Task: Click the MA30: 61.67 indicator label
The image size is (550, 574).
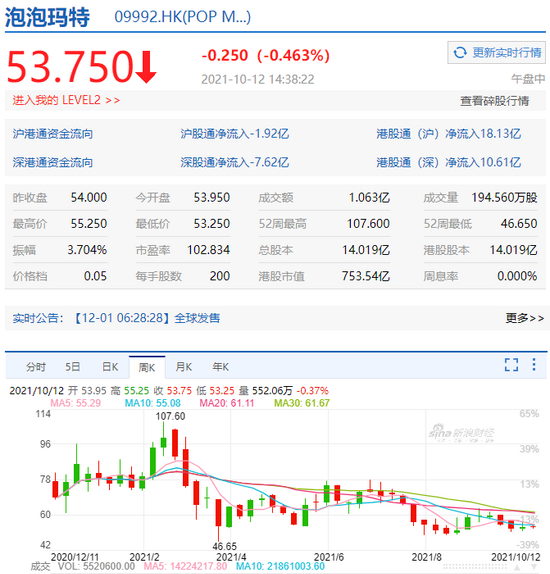Action: click(x=302, y=403)
